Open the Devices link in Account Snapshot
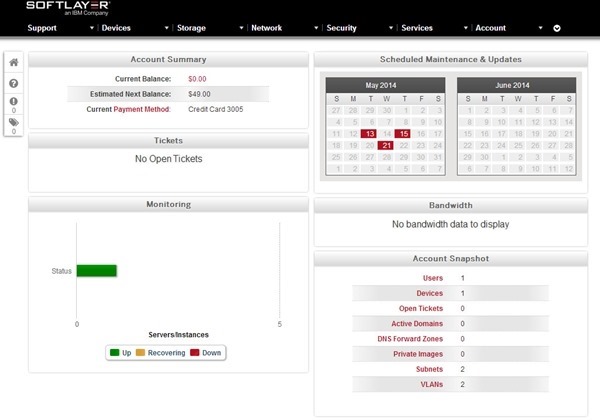 coord(430,293)
